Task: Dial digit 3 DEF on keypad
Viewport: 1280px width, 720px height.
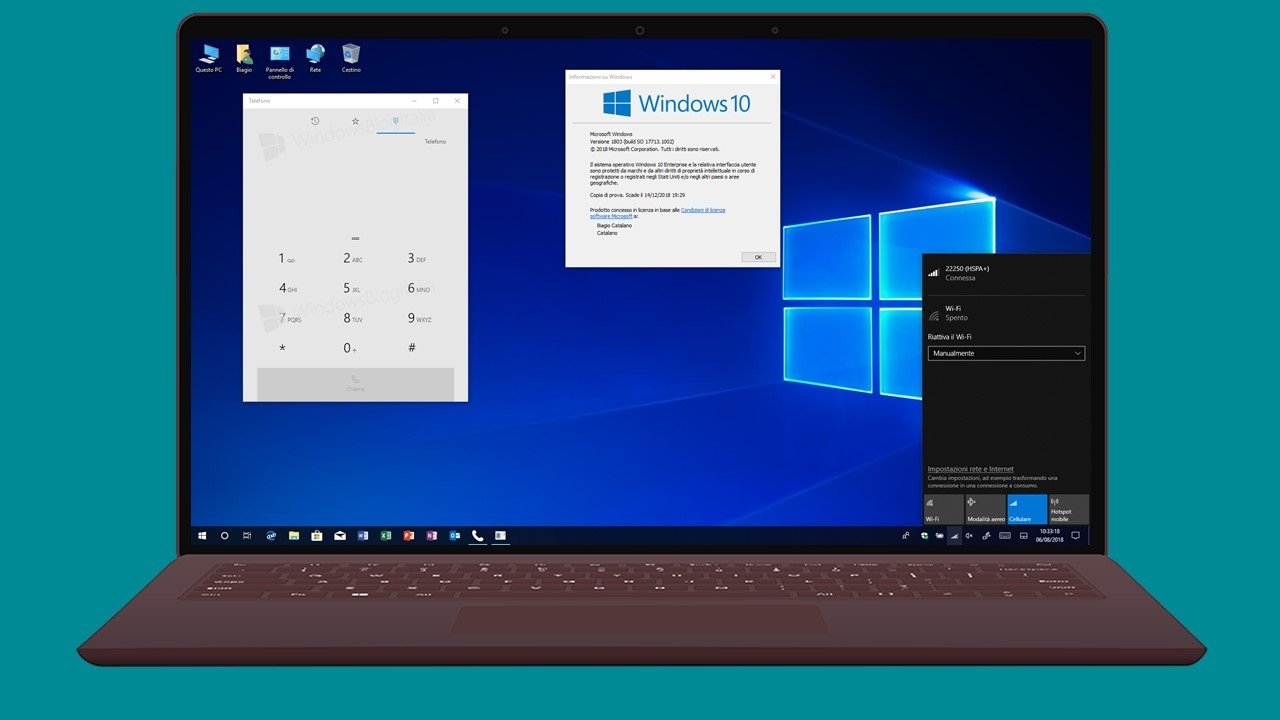Action: (x=416, y=258)
